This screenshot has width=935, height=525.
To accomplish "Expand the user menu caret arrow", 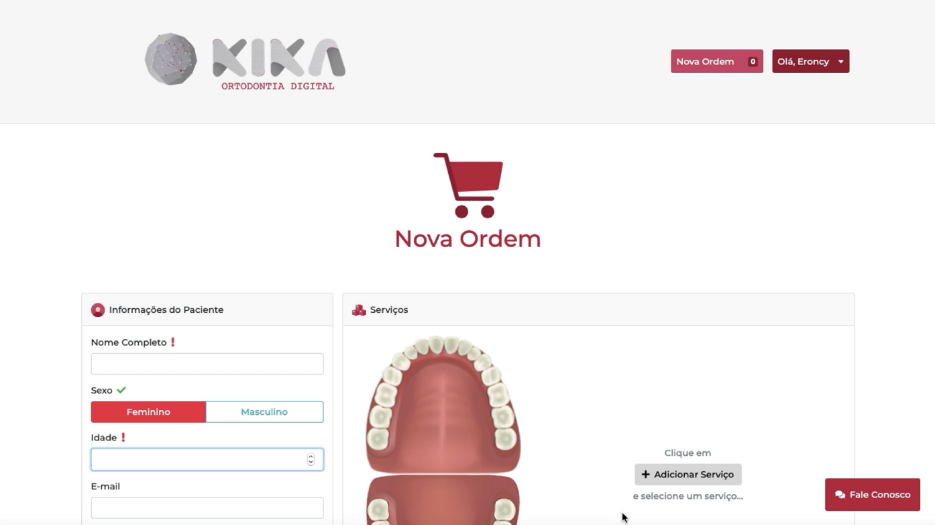I will pos(841,61).
